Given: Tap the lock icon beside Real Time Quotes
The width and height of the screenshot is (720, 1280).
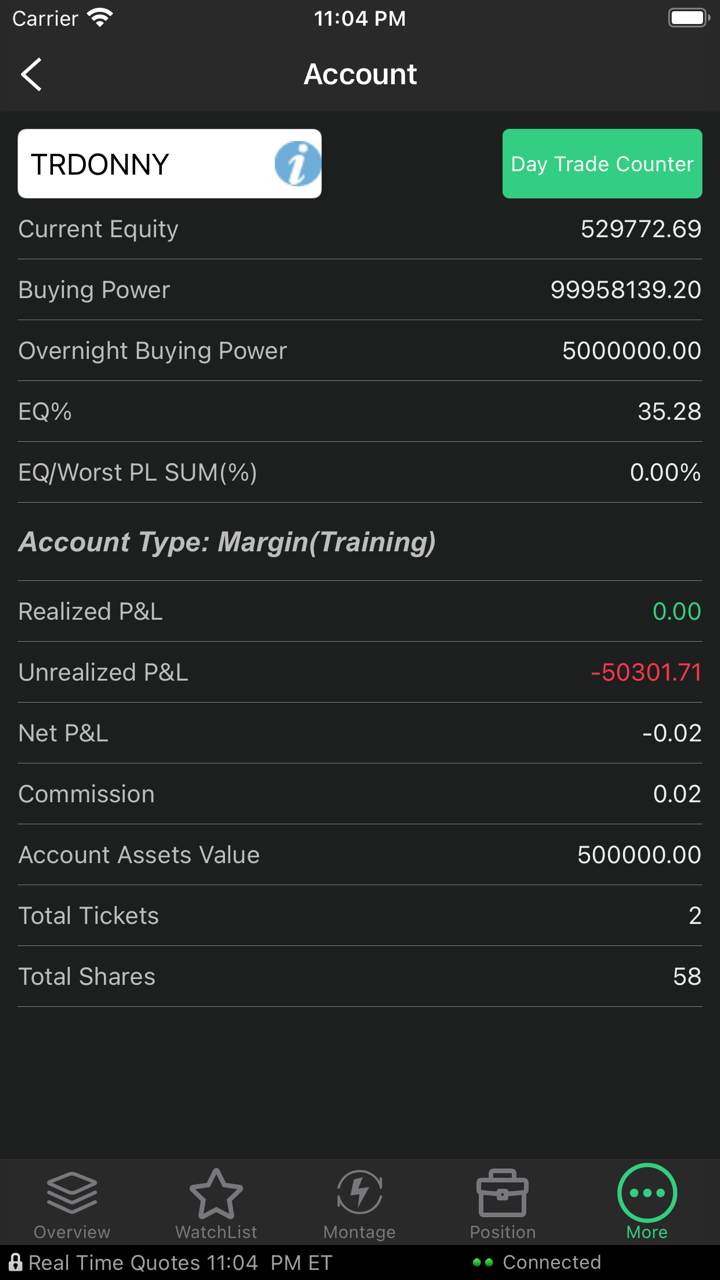Looking at the screenshot, I should click(x=15, y=1263).
